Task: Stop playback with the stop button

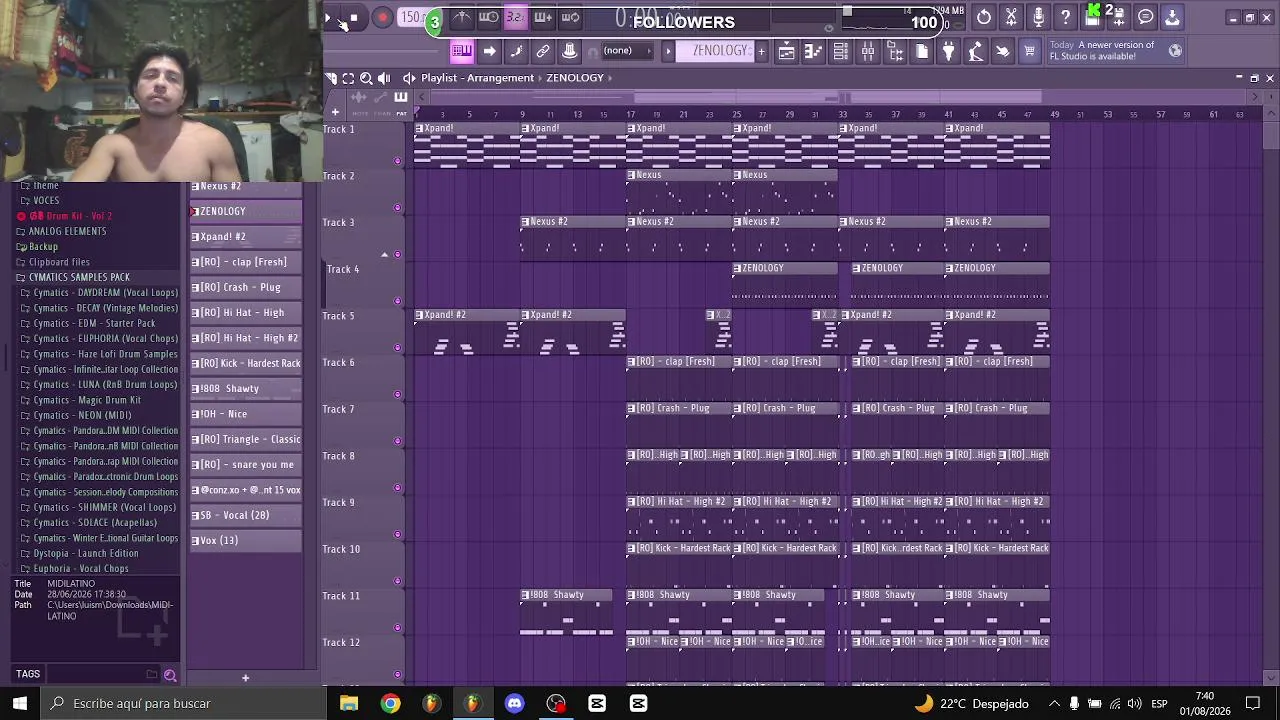Action: (354, 18)
